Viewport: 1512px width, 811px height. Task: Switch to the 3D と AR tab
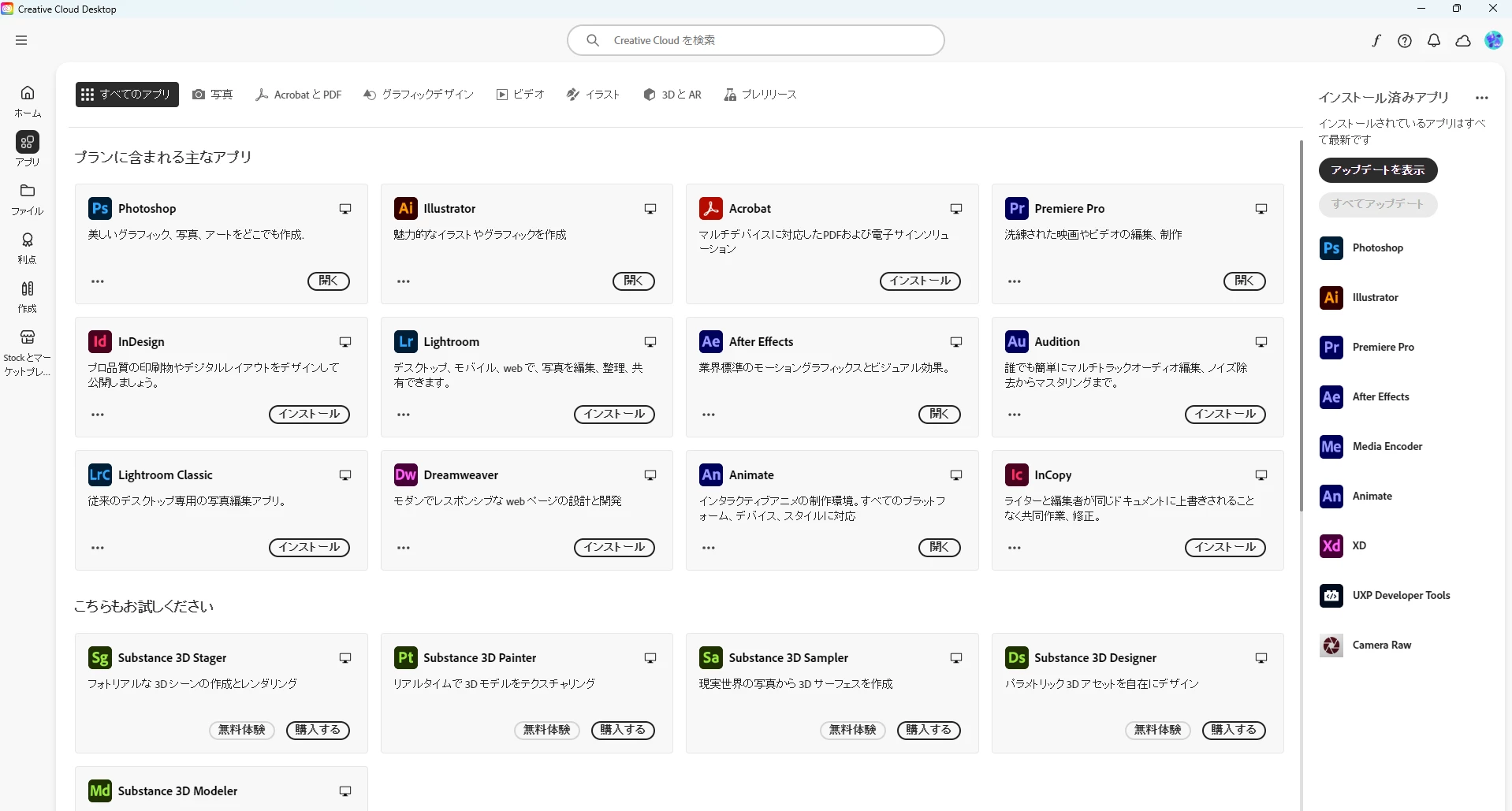[672, 95]
